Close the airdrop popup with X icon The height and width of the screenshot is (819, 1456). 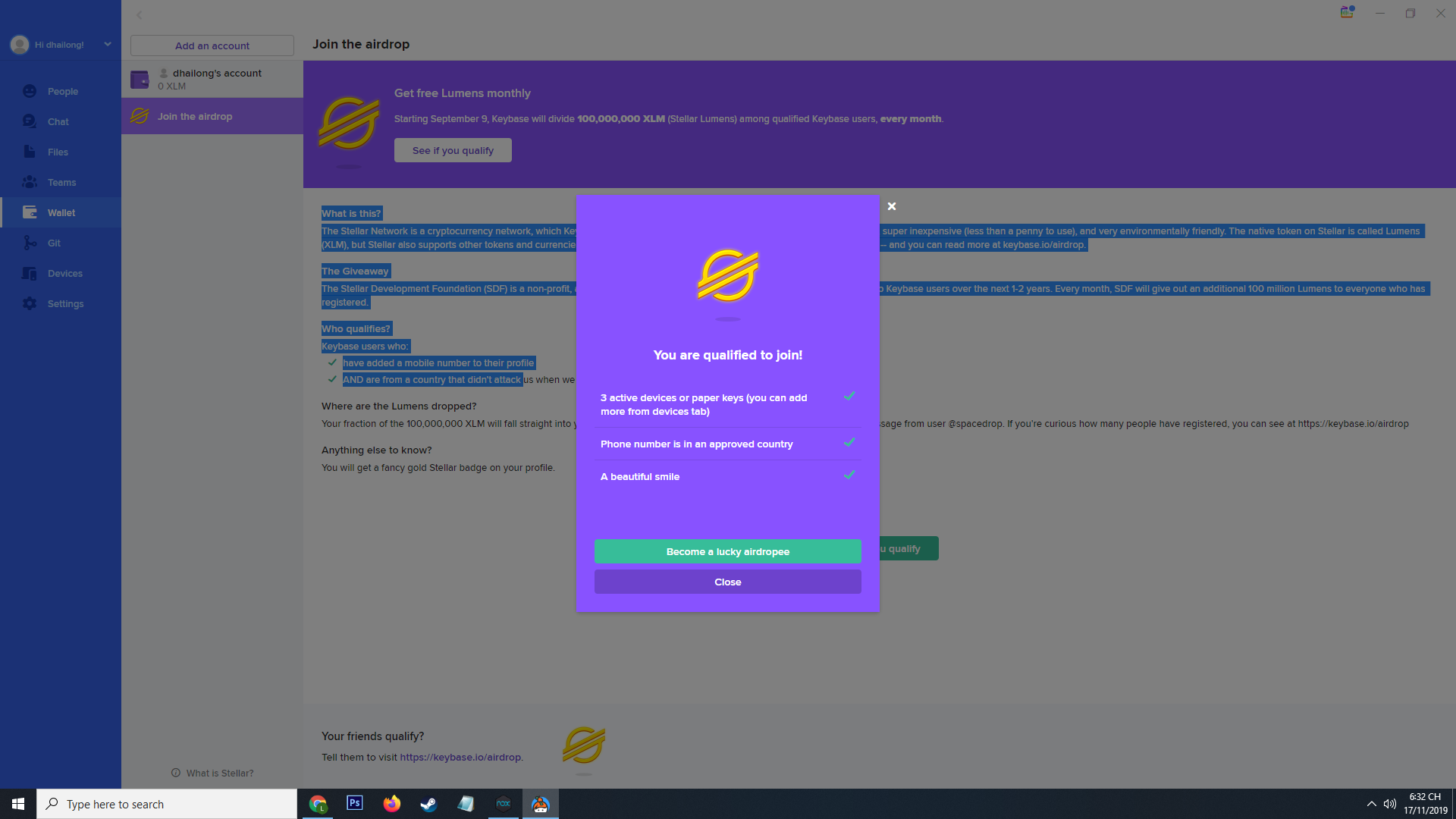pyautogui.click(x=892, y=206)
